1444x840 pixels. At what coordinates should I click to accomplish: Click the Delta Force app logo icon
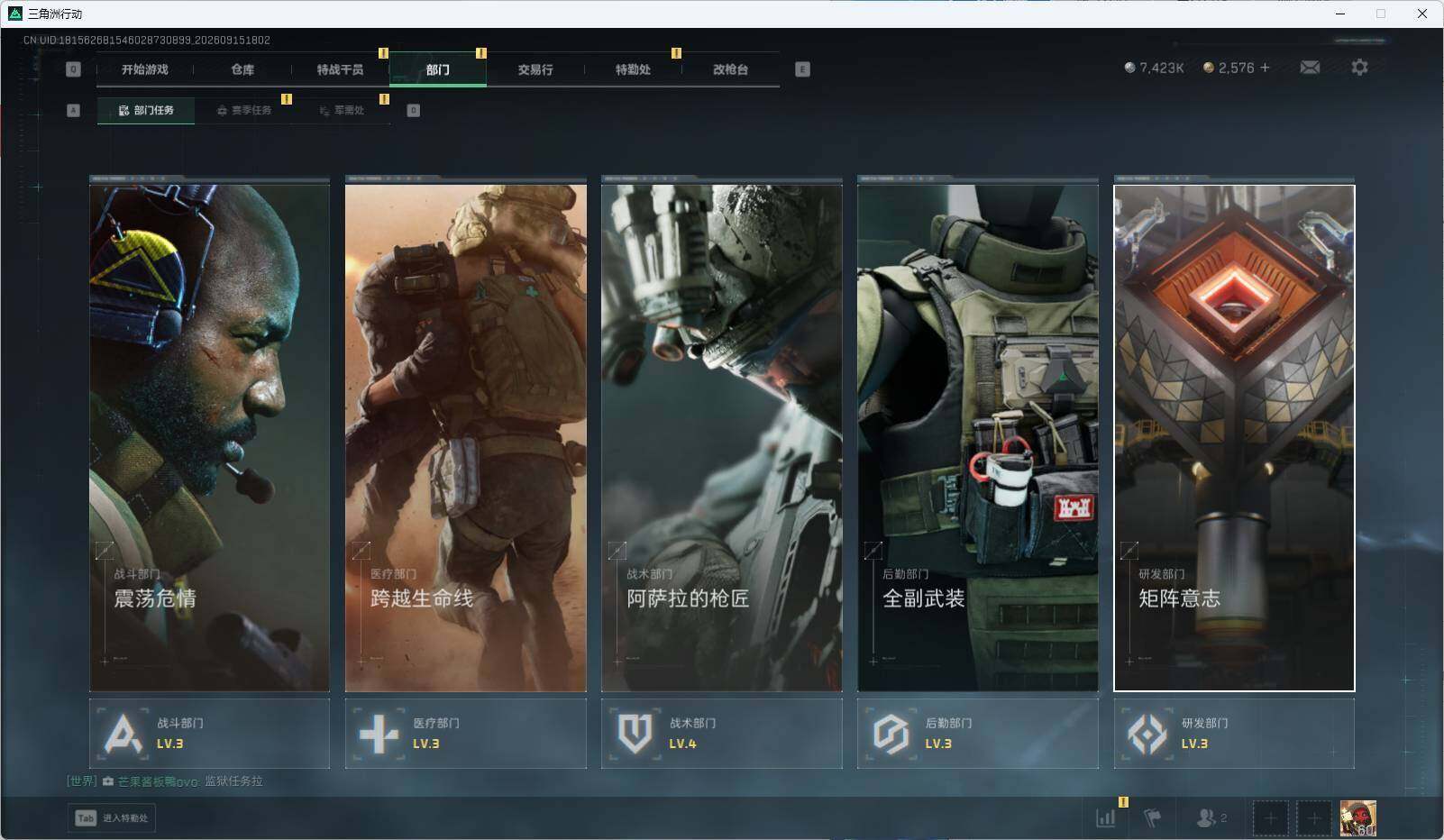pos(14,14)
